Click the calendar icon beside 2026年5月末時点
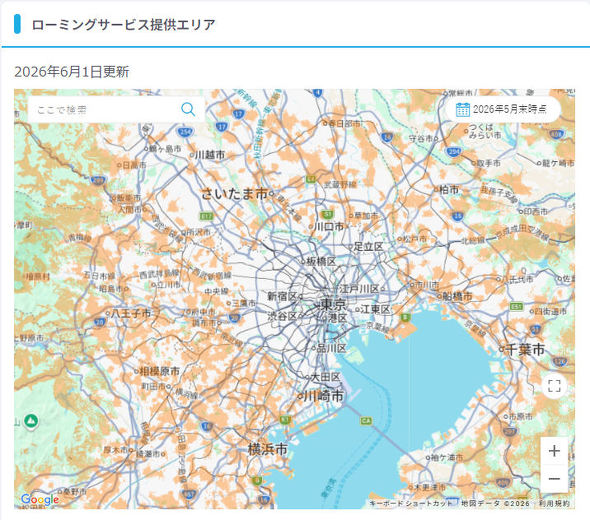Viewport: 590px width, 520px height. (462, 109)
